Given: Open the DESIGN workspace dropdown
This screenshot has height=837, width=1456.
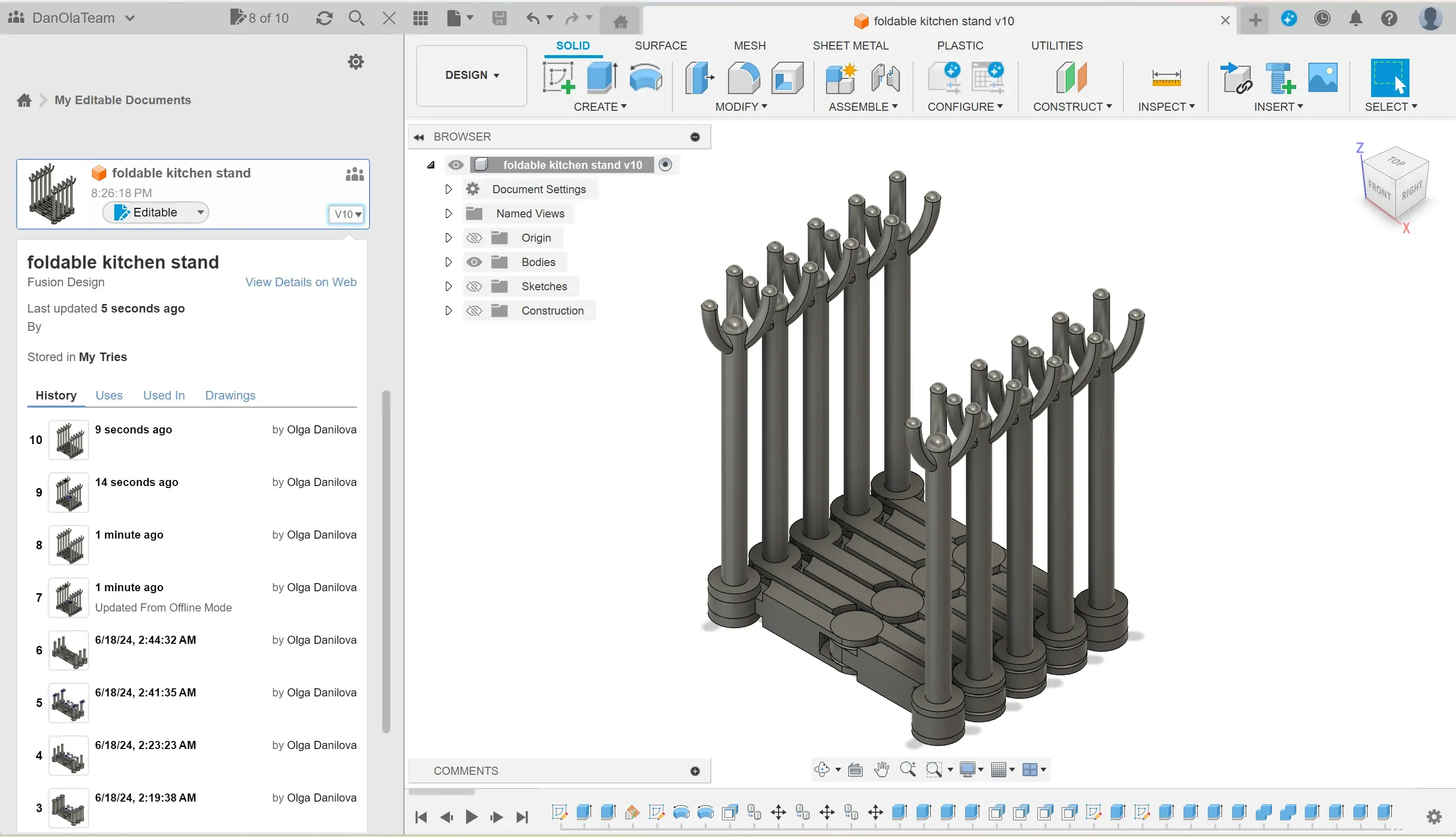Looking at the screenshot, I should [472, 75].
